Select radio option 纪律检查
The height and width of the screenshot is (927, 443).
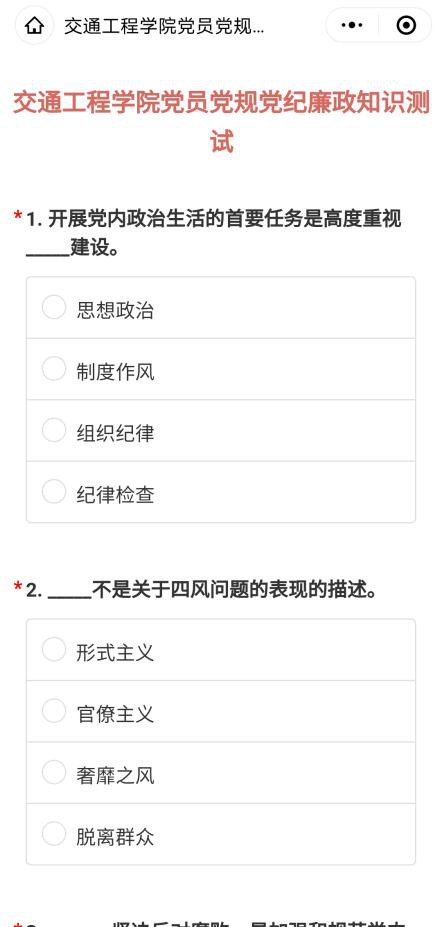click(54, 492)
